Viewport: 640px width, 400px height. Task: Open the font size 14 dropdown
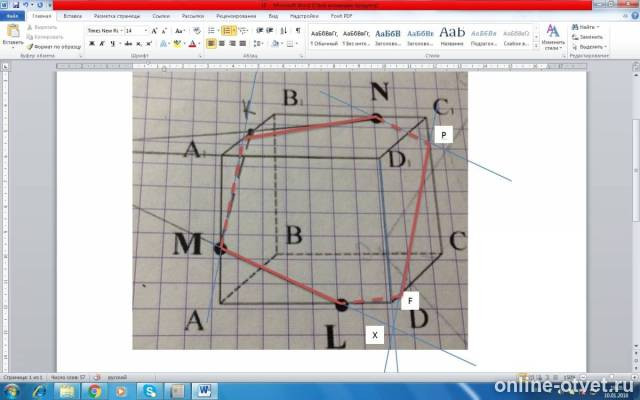(133, 31)
